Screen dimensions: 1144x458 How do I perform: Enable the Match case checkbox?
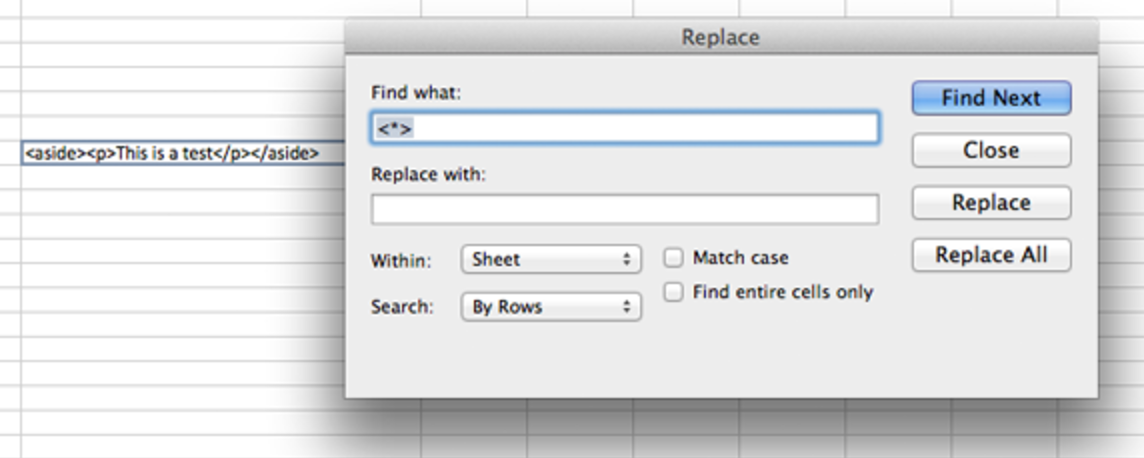(673, 257)
